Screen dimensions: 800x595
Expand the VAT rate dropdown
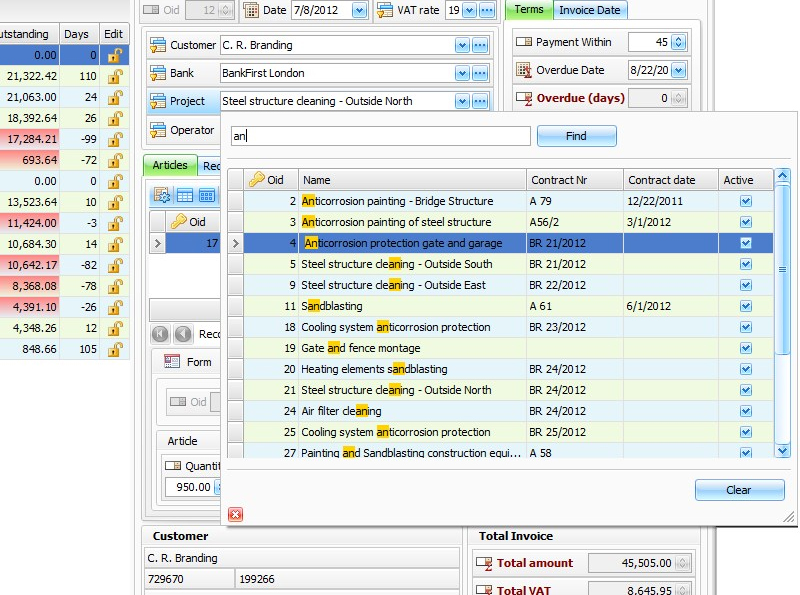click(470, 10)
